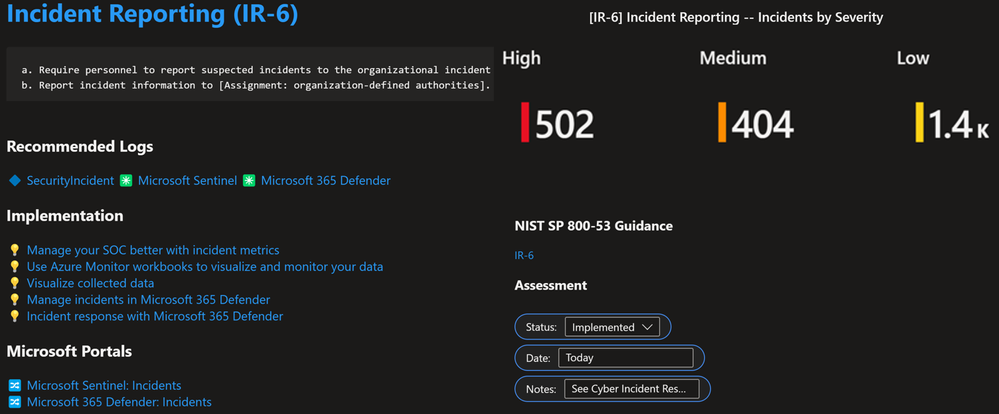999x414 pixels.
Task: Click the NIST SP 800-53 Guidance heading
Action: (593, 226)
